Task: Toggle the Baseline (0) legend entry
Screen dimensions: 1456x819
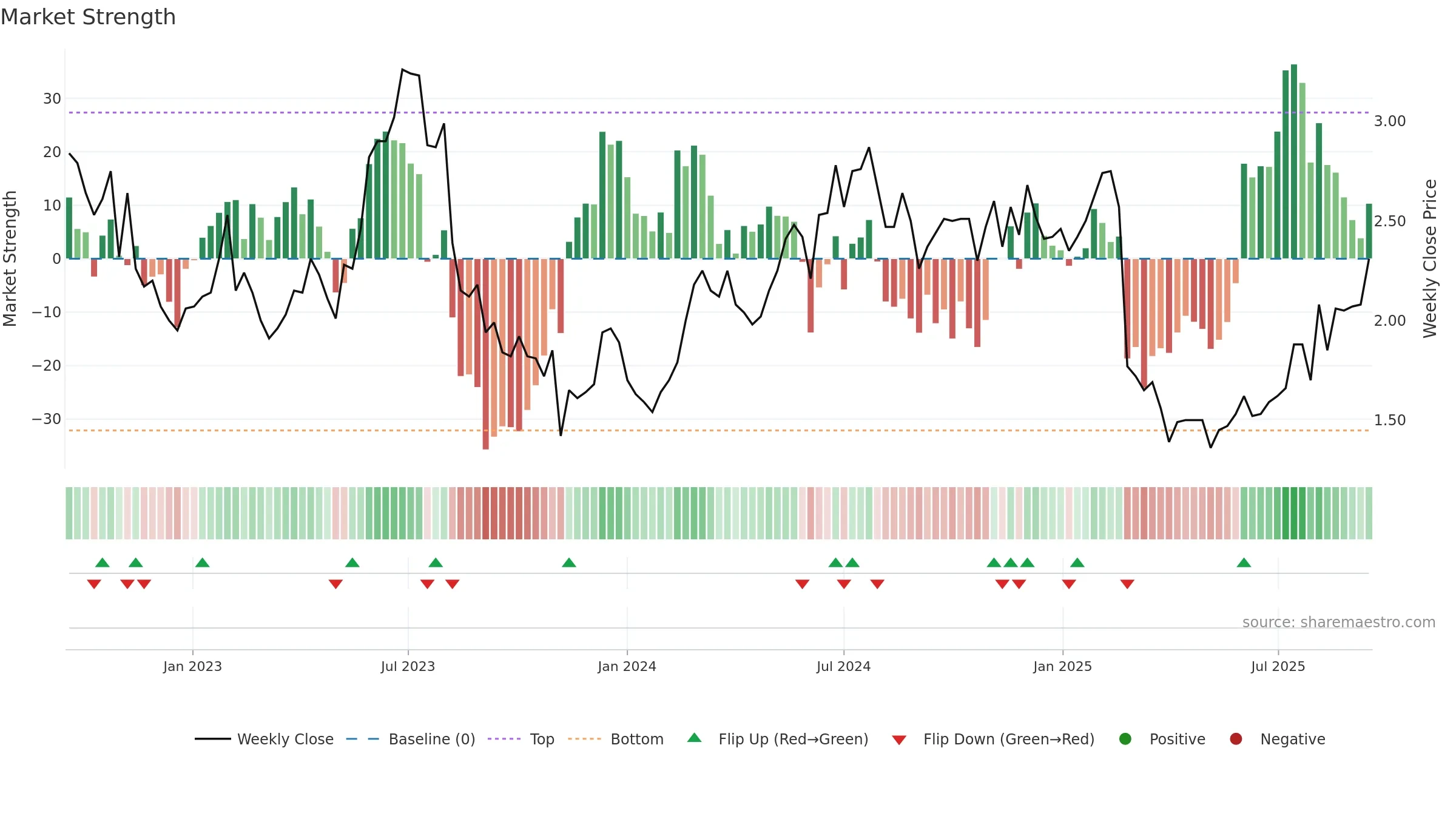Action: (410, 739)
